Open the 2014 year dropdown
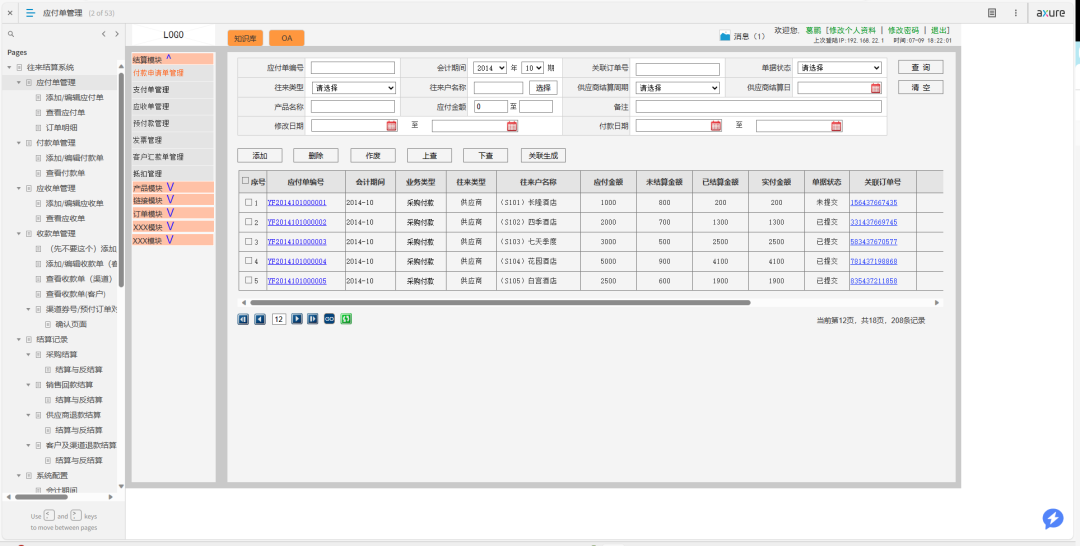Screen dimensions: 1080x546 [x=490, y=67]
